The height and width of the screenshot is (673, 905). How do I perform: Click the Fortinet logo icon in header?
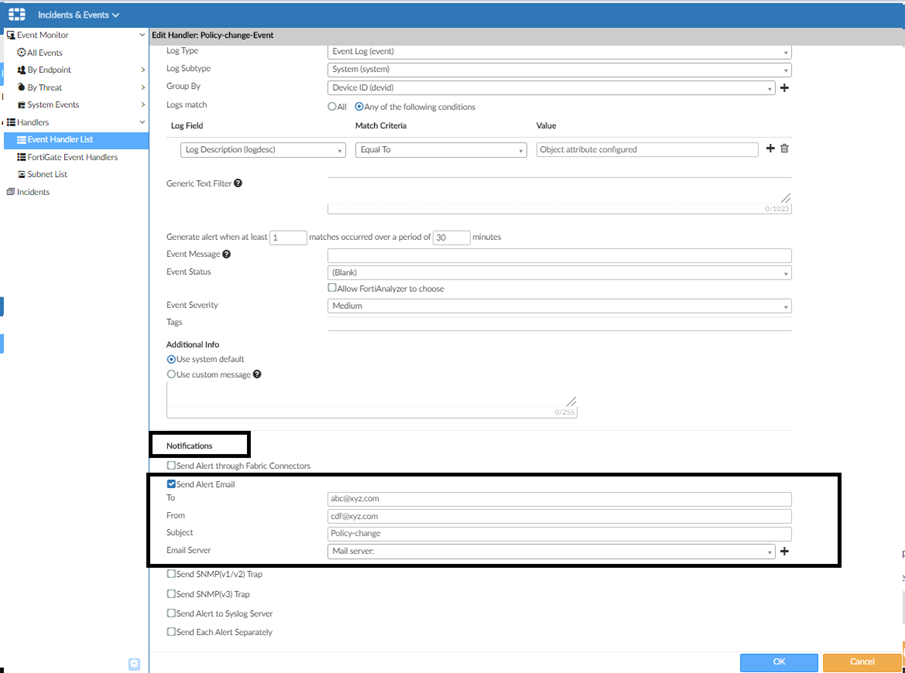point(17,15)
